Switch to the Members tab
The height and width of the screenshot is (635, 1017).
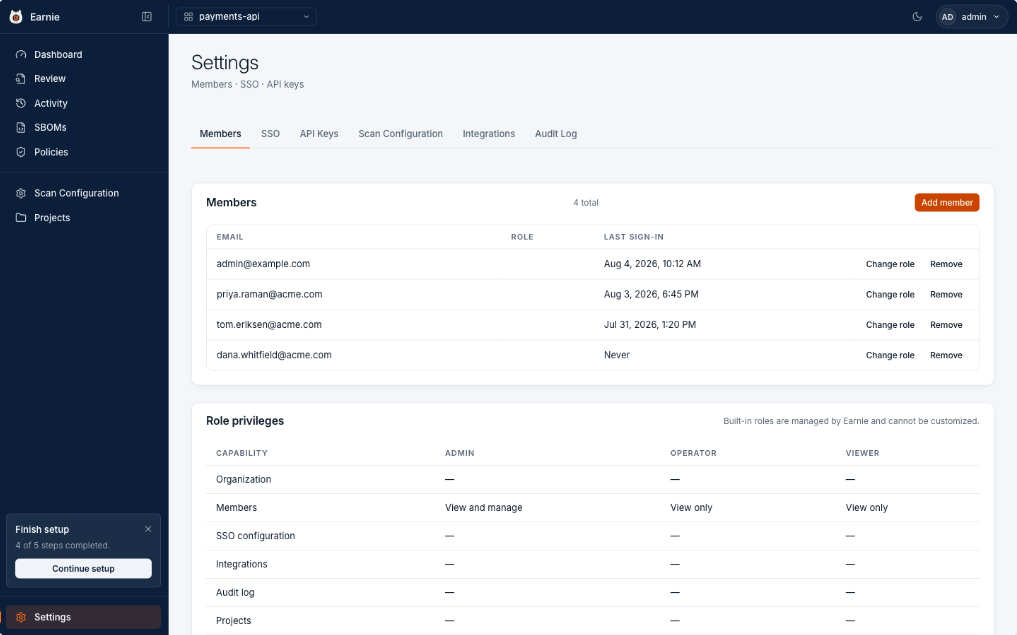pos(221,134)
